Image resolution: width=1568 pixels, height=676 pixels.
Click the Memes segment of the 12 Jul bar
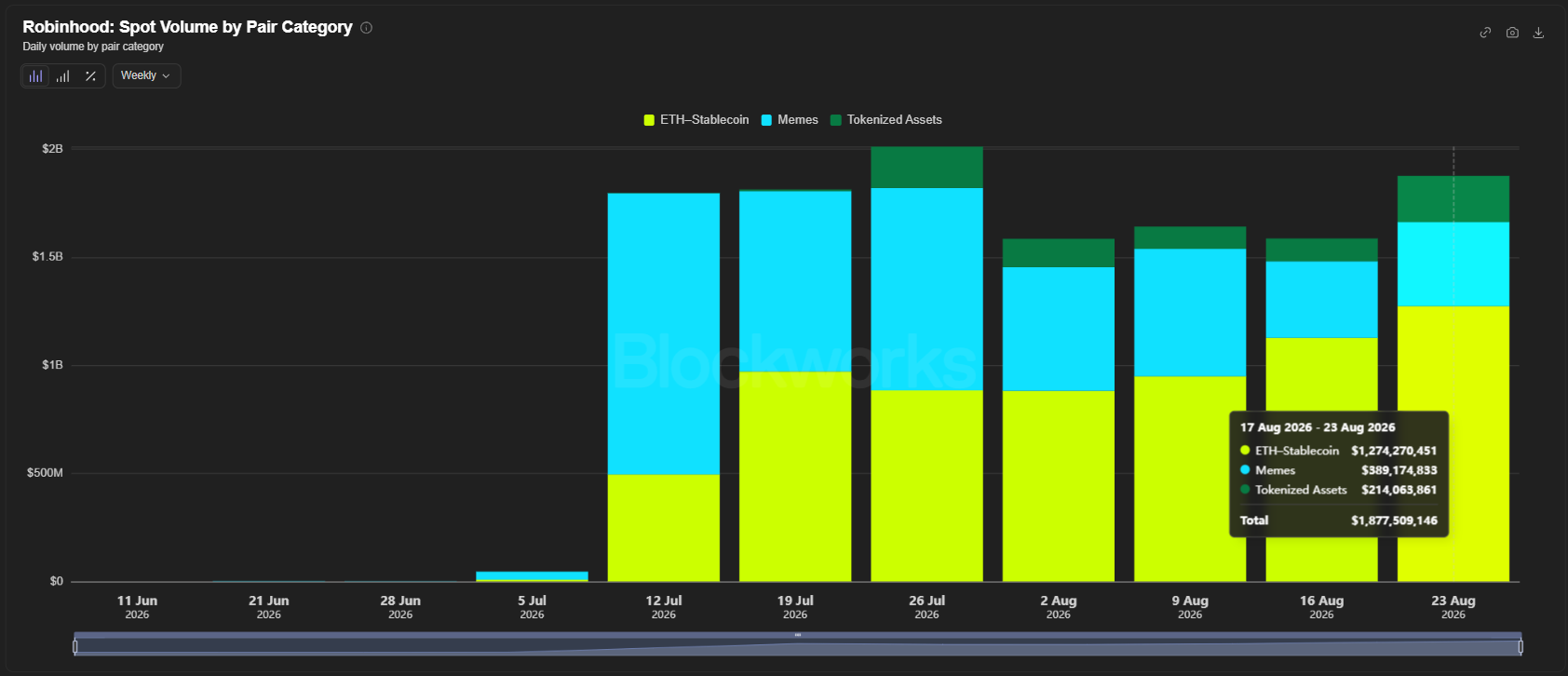pyautogui.click(x=664, y=334)
